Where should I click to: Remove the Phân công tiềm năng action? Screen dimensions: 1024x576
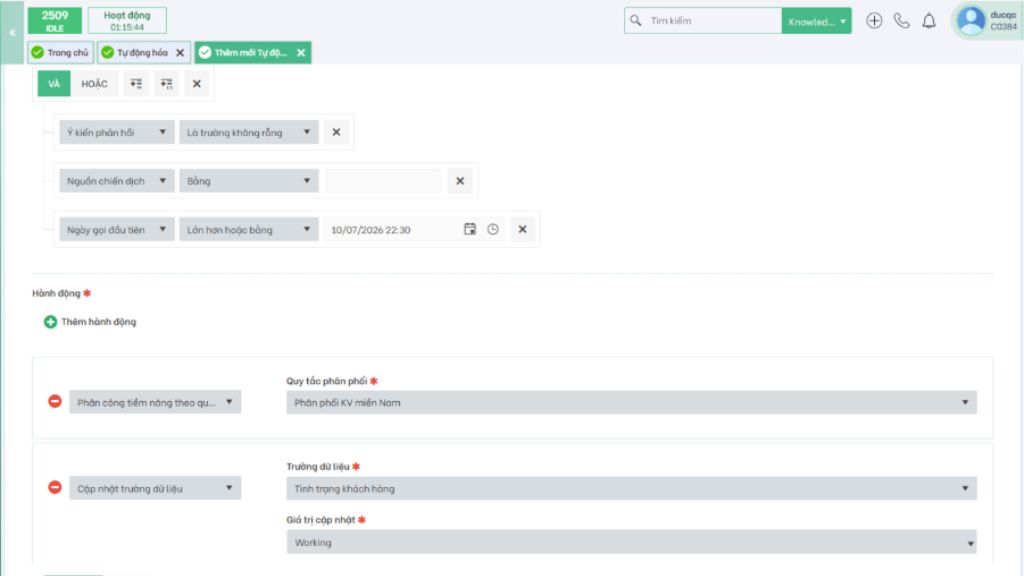[x=55, y=401]
